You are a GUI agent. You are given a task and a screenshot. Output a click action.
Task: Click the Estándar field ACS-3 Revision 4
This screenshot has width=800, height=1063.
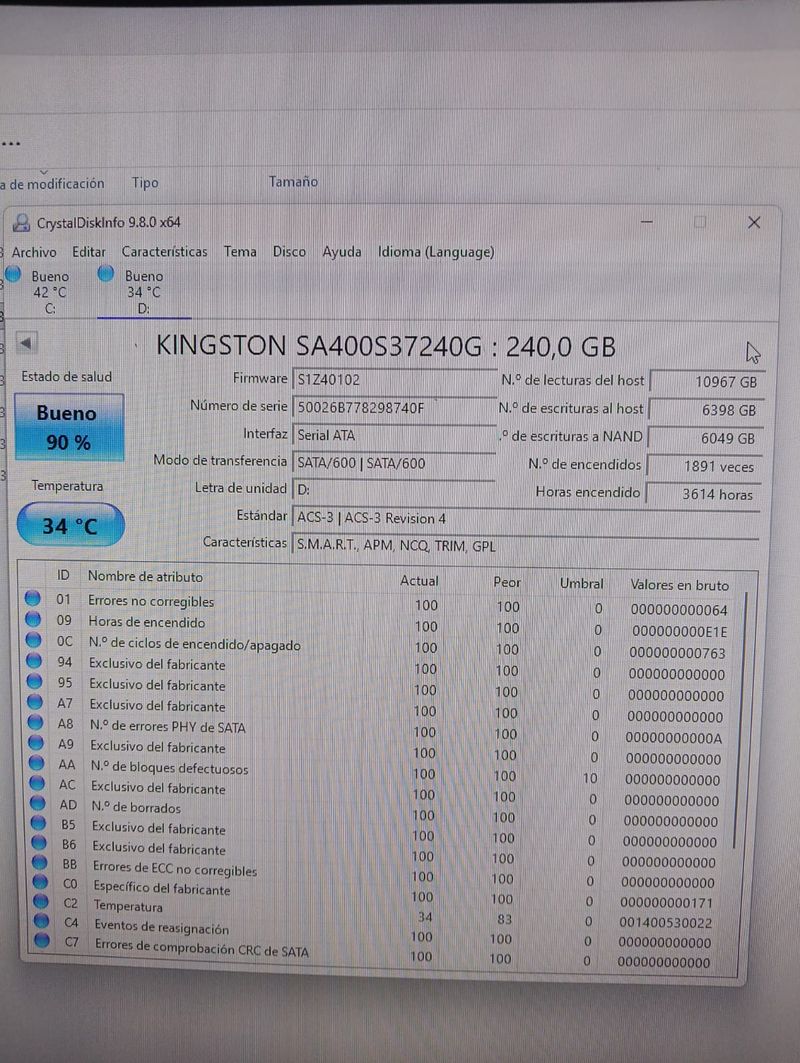(x=525, y=518)
